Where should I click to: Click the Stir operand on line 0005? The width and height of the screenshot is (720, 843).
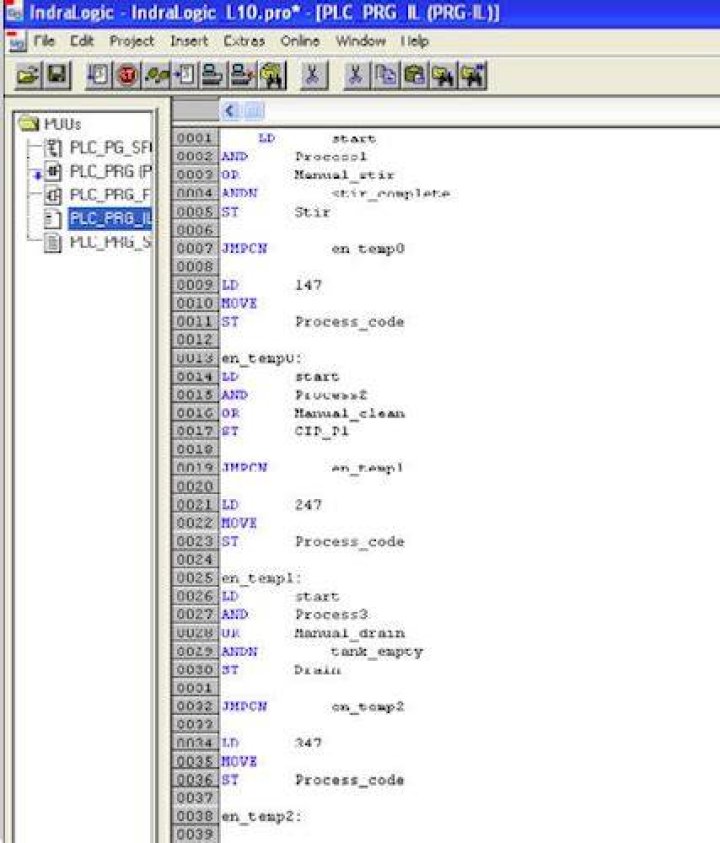[x=312, y=212]
